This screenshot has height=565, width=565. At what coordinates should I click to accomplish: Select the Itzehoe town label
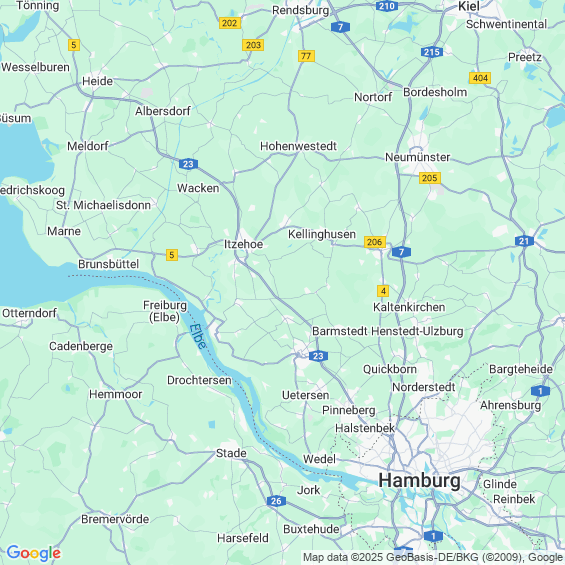point(244,244)
